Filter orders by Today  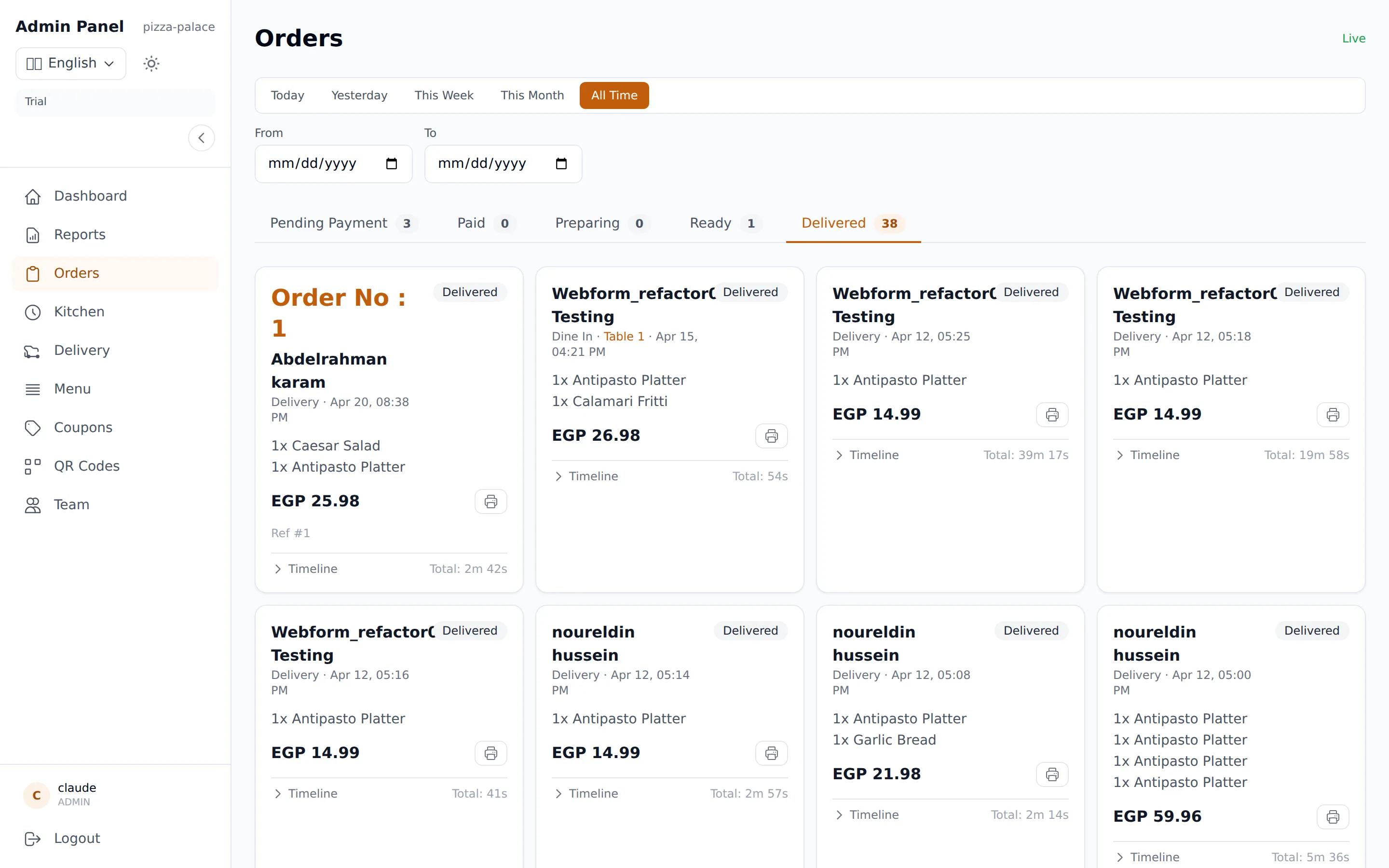[x=287, y=95]
